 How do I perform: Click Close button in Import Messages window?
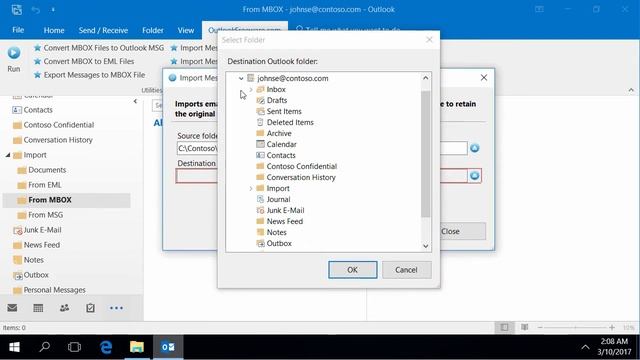pyautogui.click(x=451, y=231)
